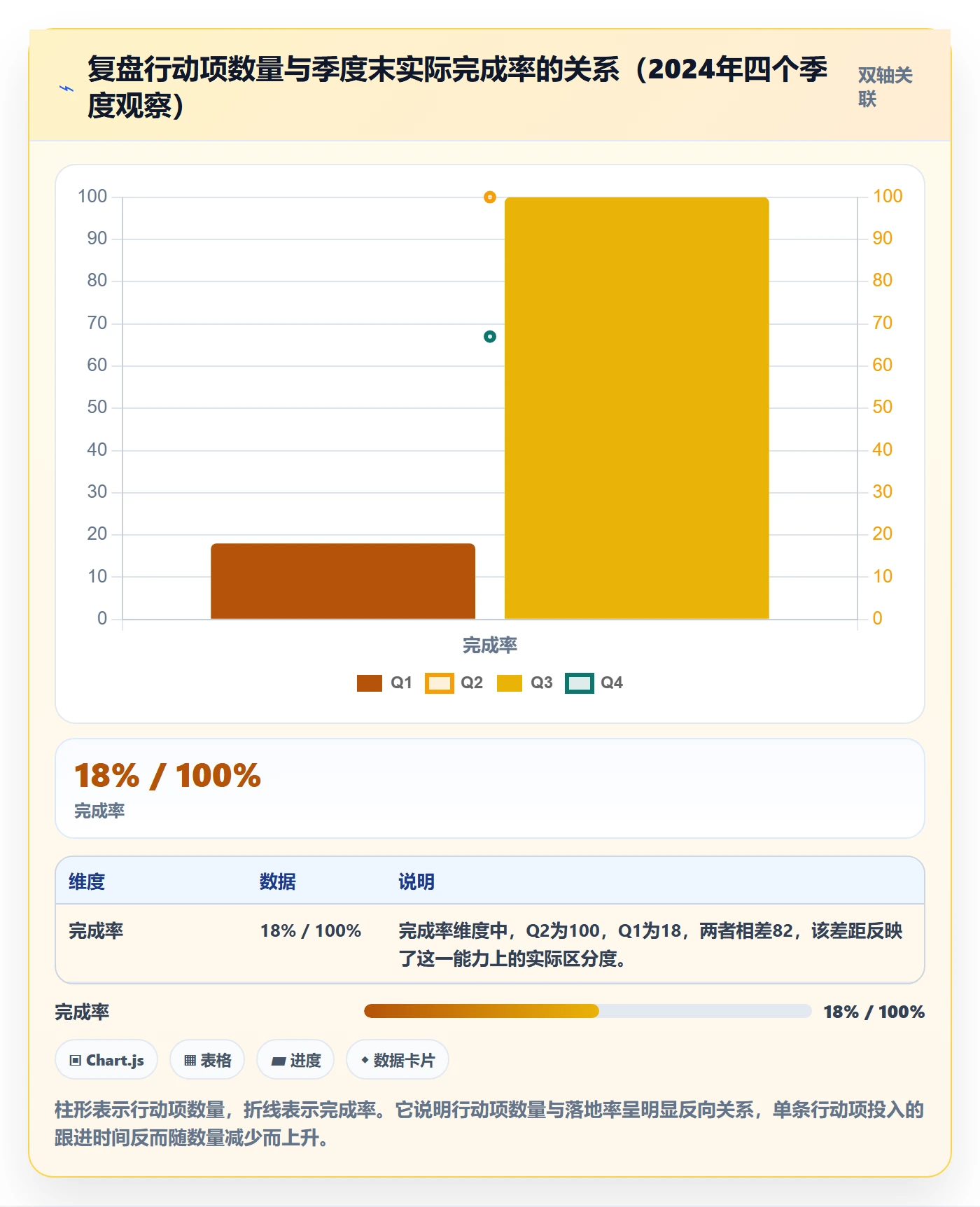This screenshot has height=1207, width=980.
Task: Toggle the Q2 legend swatch
Action: tap(440, 683)
